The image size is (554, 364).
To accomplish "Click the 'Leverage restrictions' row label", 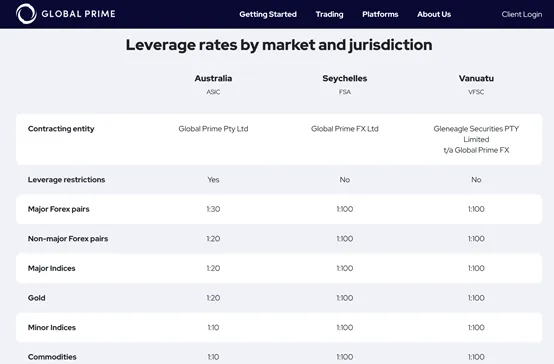I will point(66,180).
